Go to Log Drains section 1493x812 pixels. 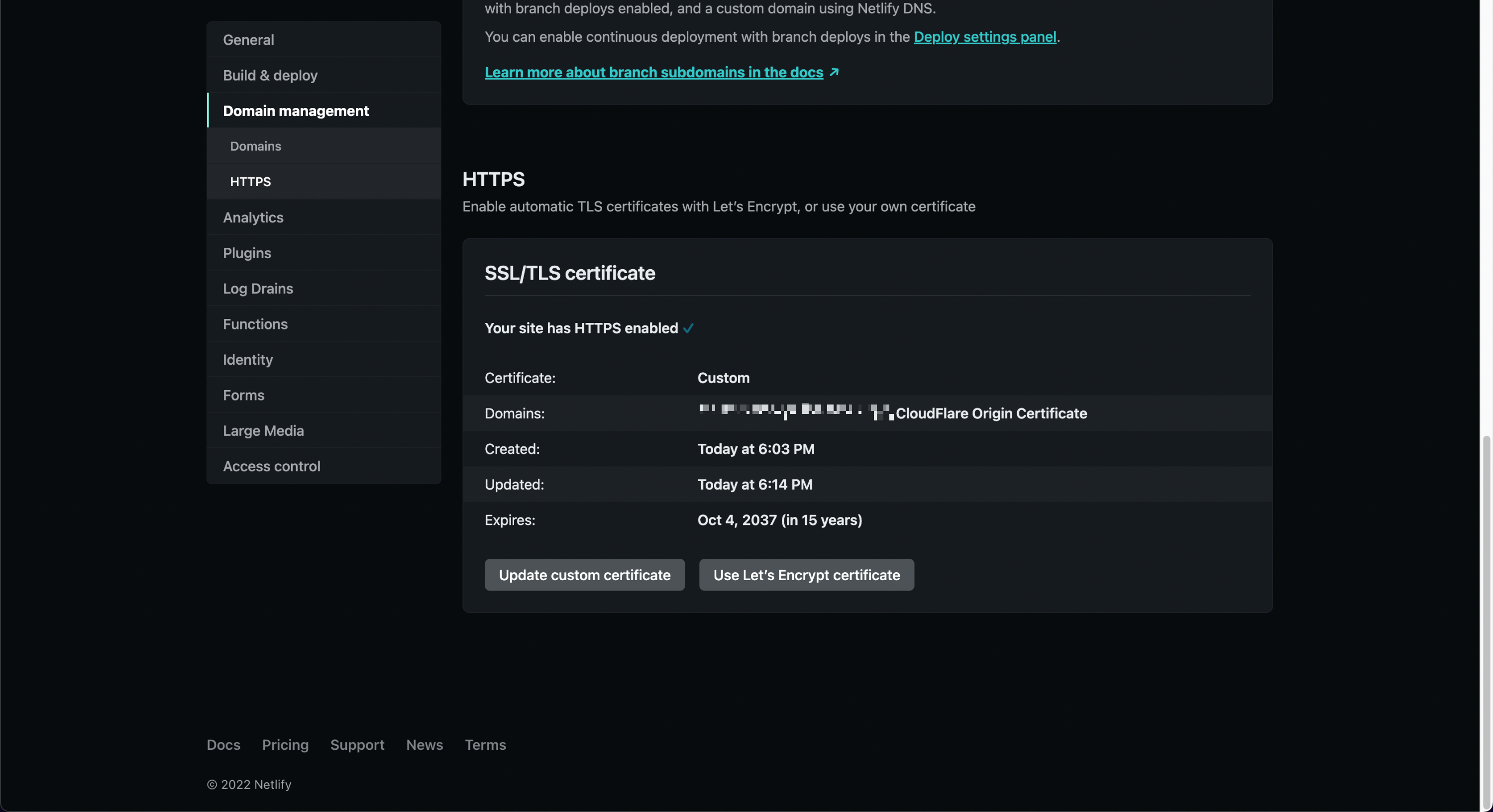tap(258, 288)
